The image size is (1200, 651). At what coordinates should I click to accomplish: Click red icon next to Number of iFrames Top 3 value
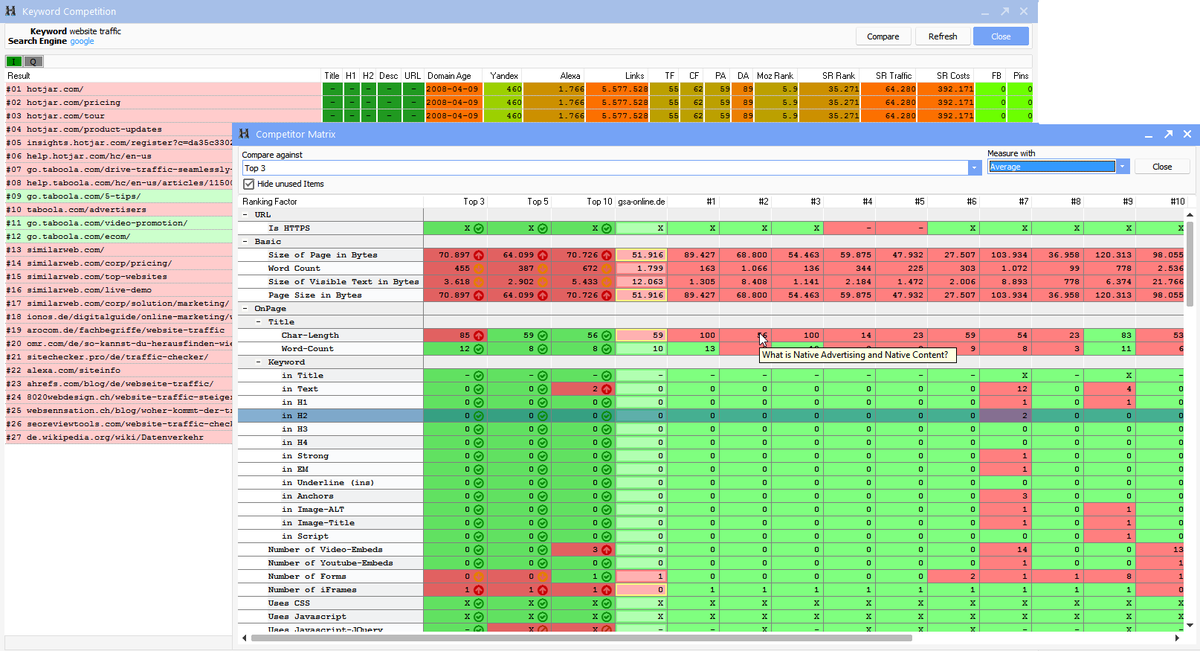point(479,589)
